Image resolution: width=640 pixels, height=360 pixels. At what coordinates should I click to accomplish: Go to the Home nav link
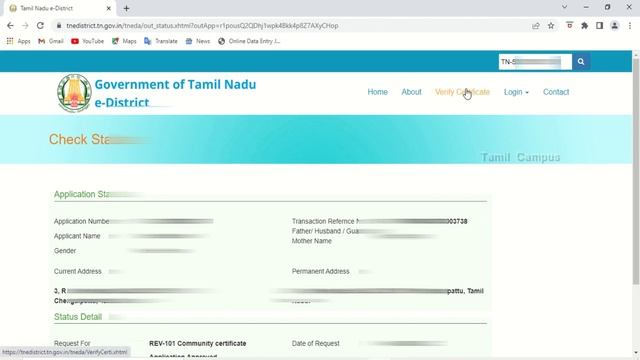coord(378,92)
